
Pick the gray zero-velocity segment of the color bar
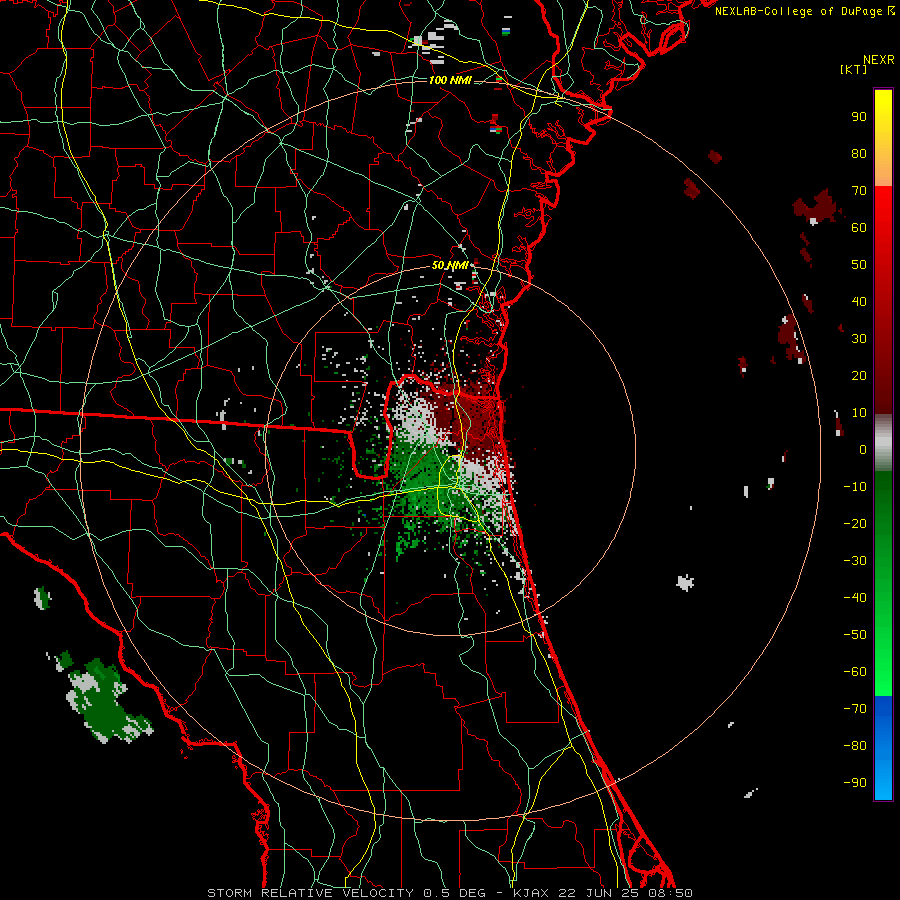pos(883,443)
